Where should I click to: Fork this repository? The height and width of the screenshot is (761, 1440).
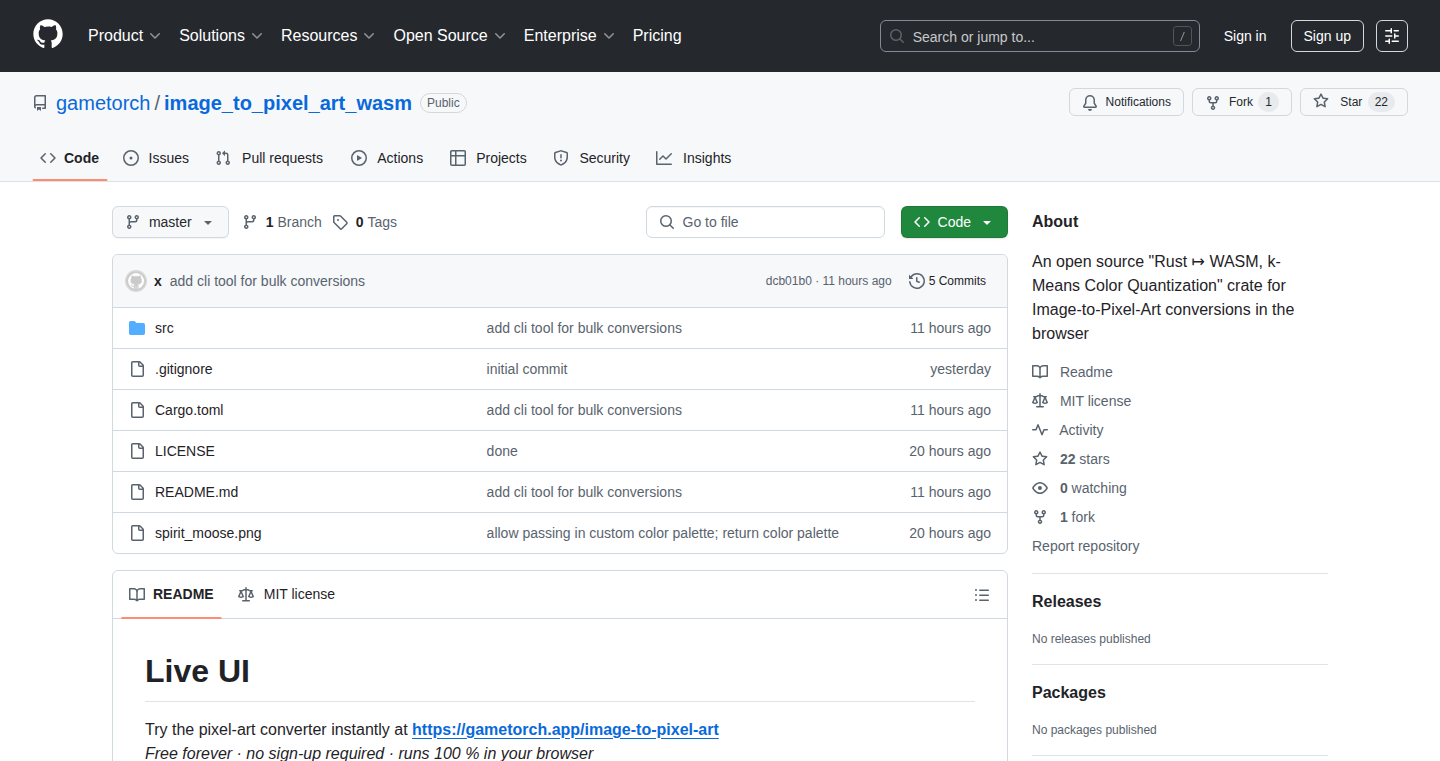(x=1241, y=102)
